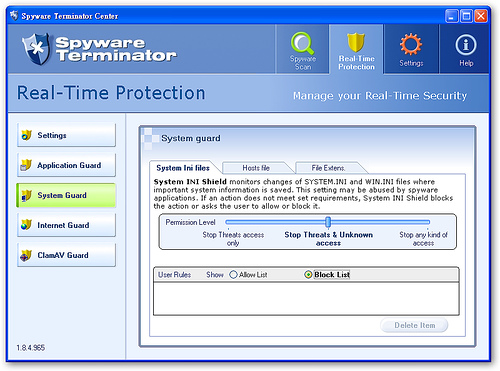Switch to the Hosts file tab
Screen dimensions: 500x371
(x=256, y=168)
